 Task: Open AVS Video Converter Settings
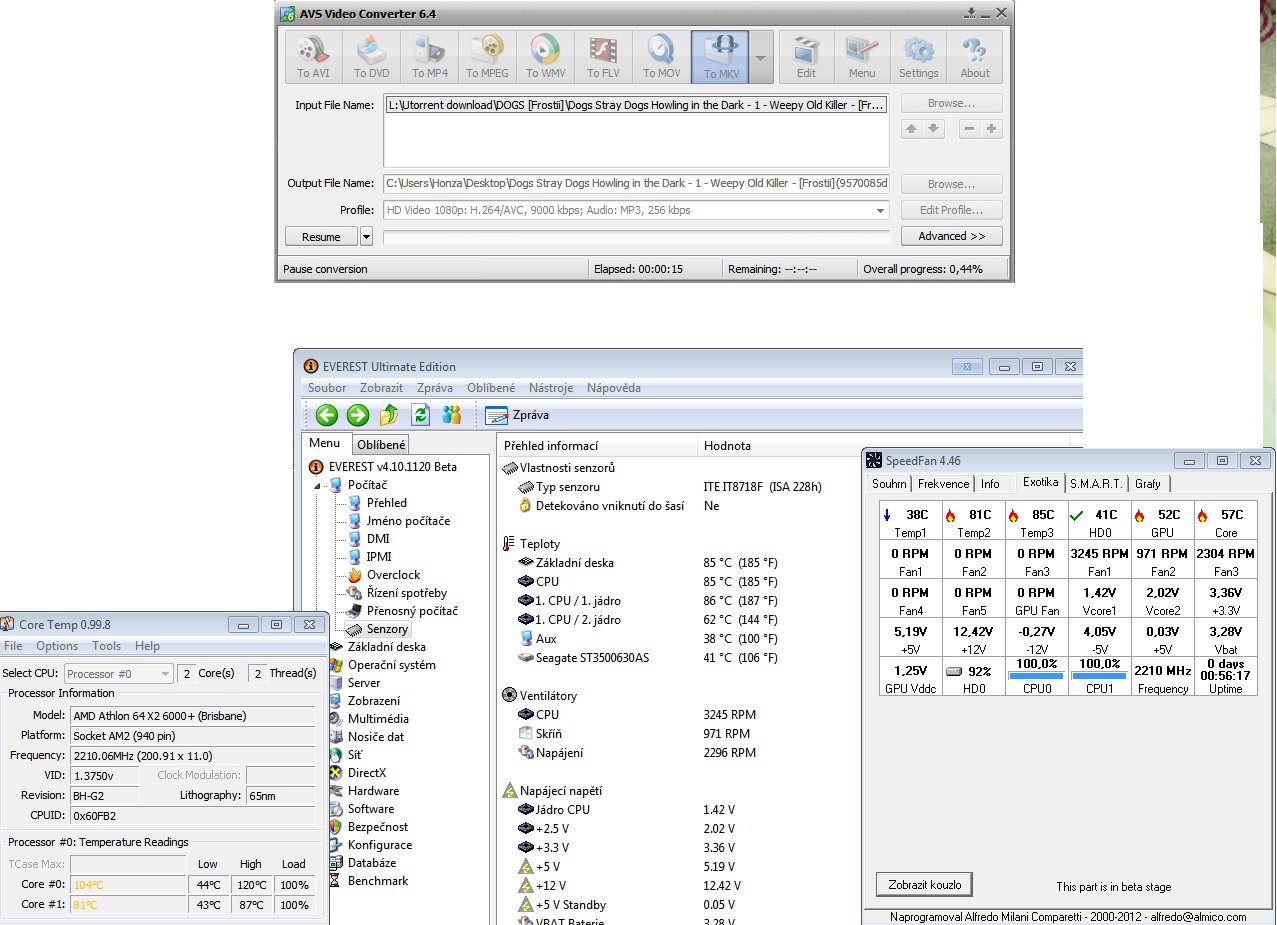[x=918, y=57]
